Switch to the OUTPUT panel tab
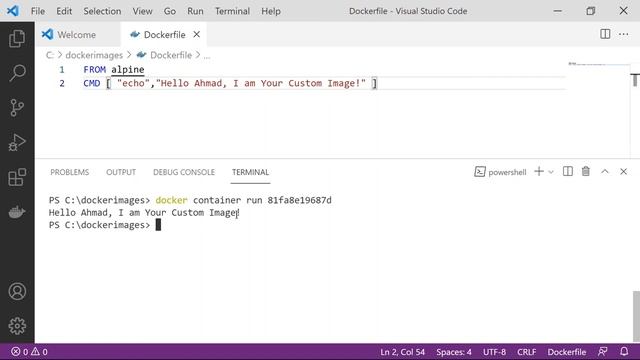This screenshot has height=360, width=640. pos(121,172)
